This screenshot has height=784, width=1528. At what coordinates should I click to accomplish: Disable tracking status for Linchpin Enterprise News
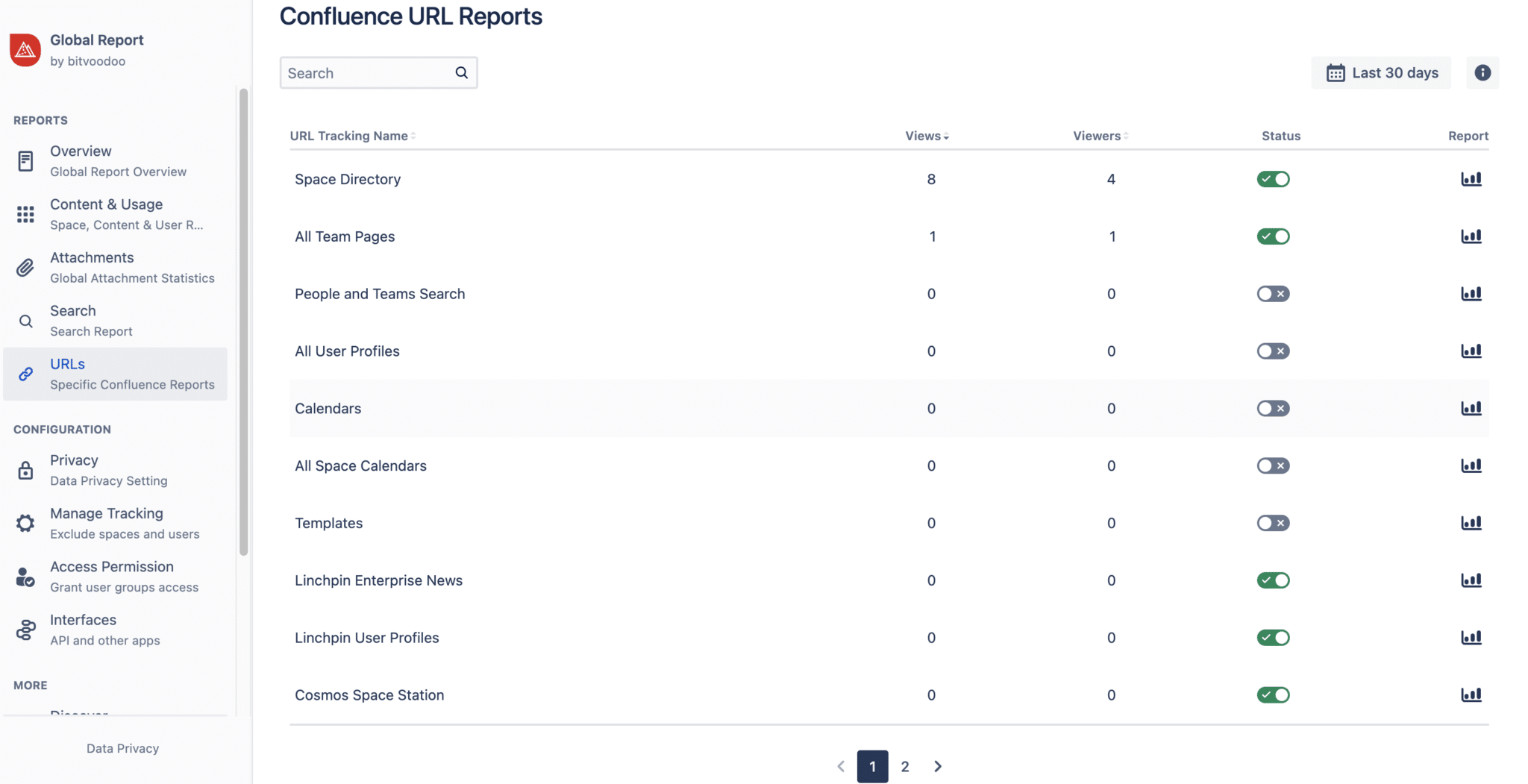[1273, 580]
